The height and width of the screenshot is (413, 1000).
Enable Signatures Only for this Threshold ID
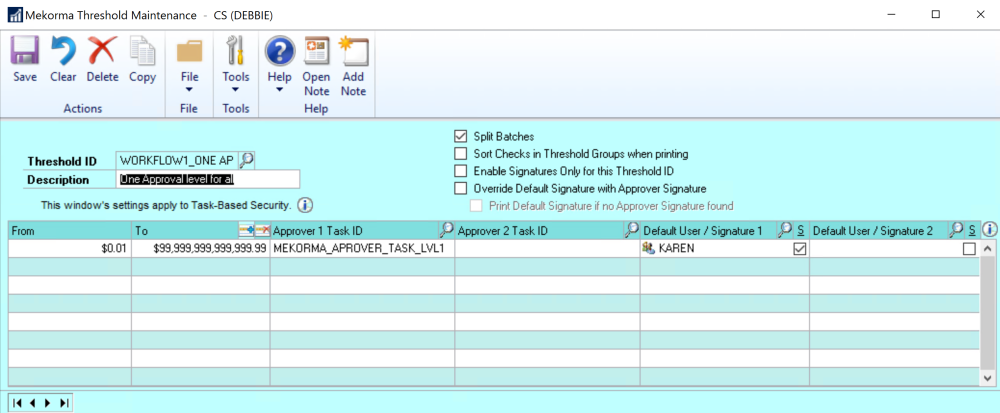(x=460, y=171)
